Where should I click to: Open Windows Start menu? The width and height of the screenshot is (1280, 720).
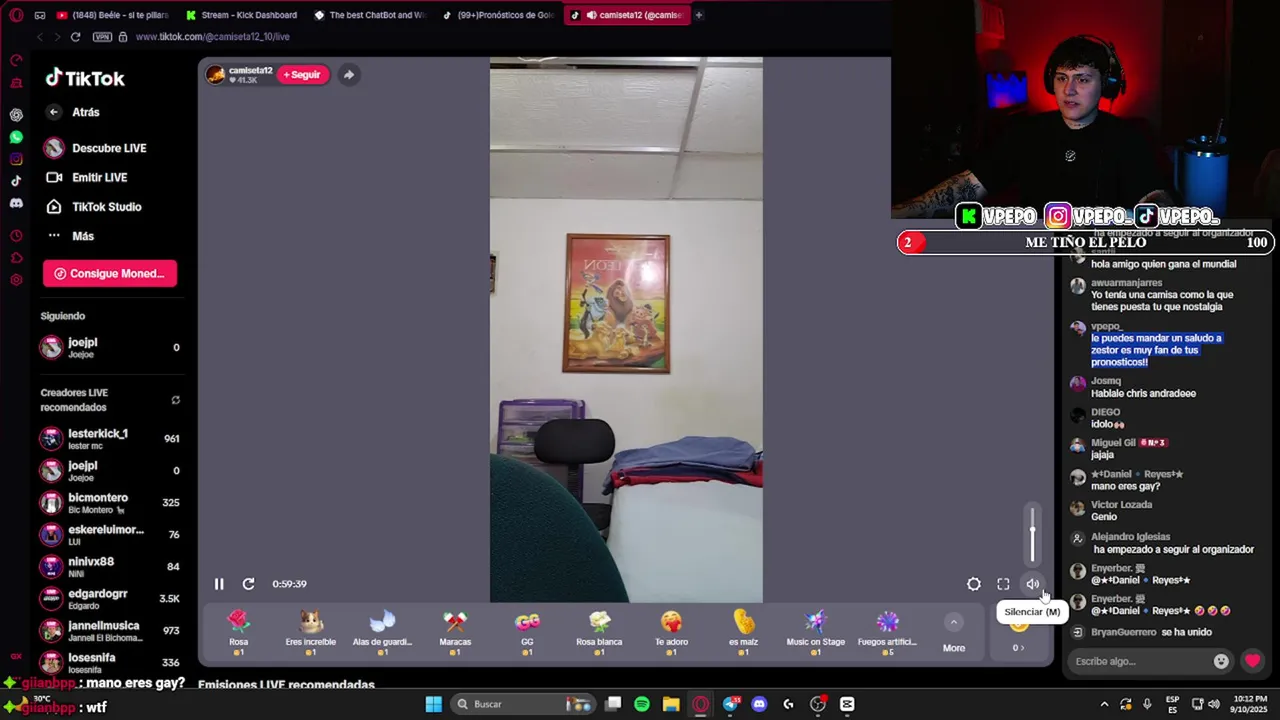tap(433, 704)
